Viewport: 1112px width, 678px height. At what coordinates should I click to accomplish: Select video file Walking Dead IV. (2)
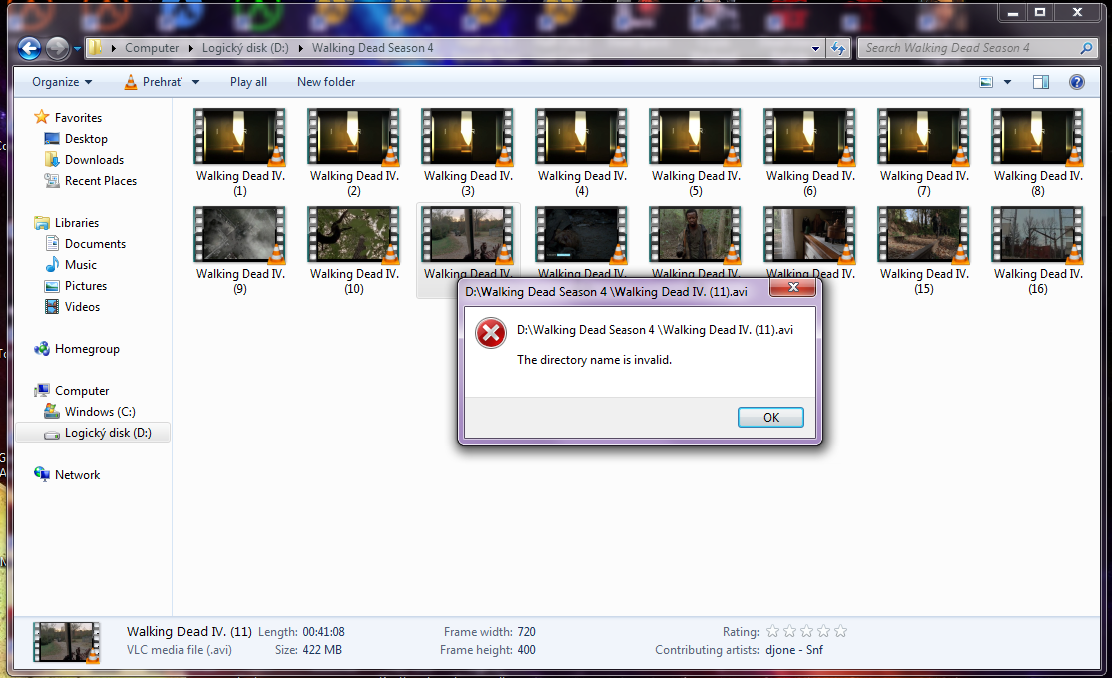click(x=354, y=152)
